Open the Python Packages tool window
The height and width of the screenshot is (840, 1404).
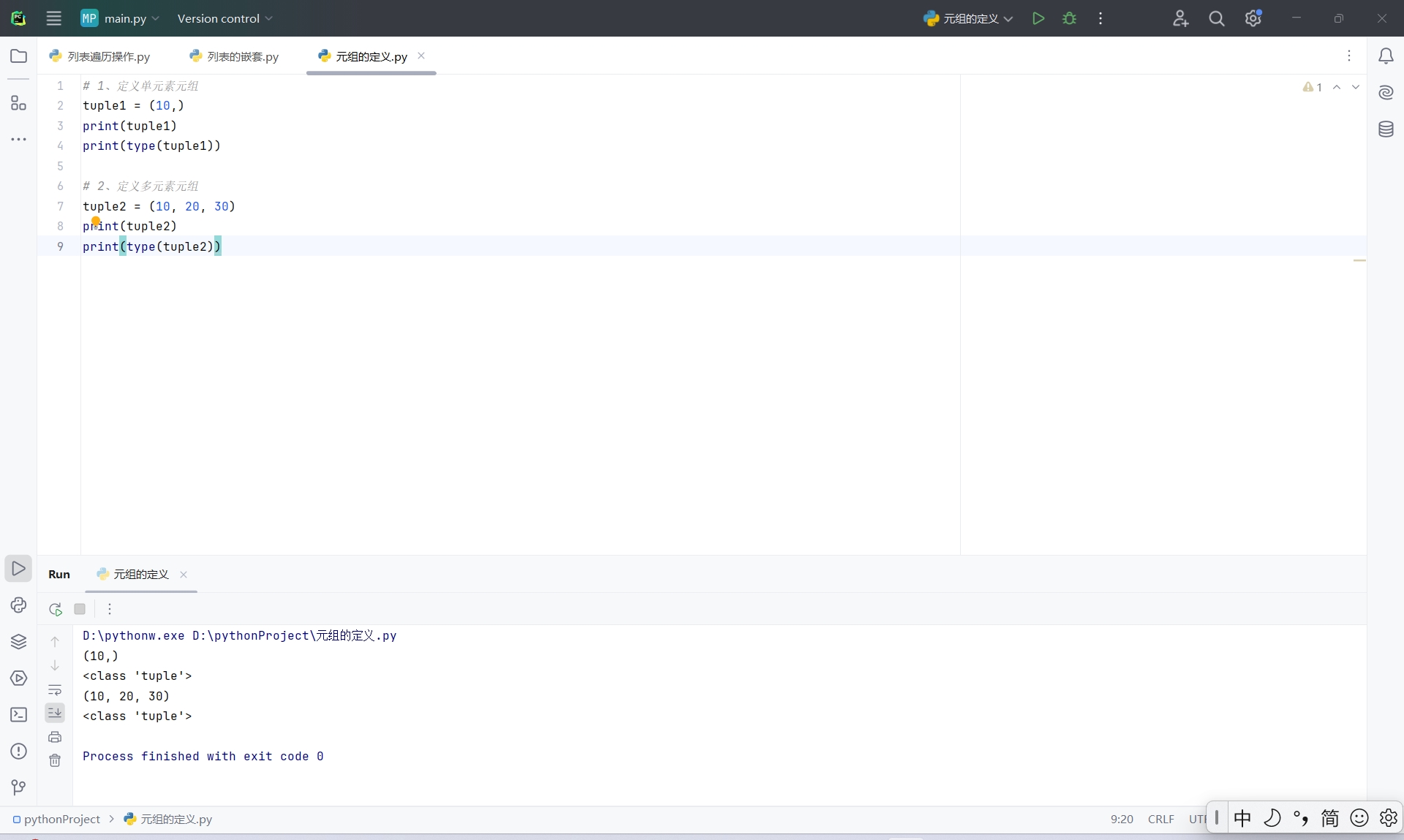click(18, 641)
